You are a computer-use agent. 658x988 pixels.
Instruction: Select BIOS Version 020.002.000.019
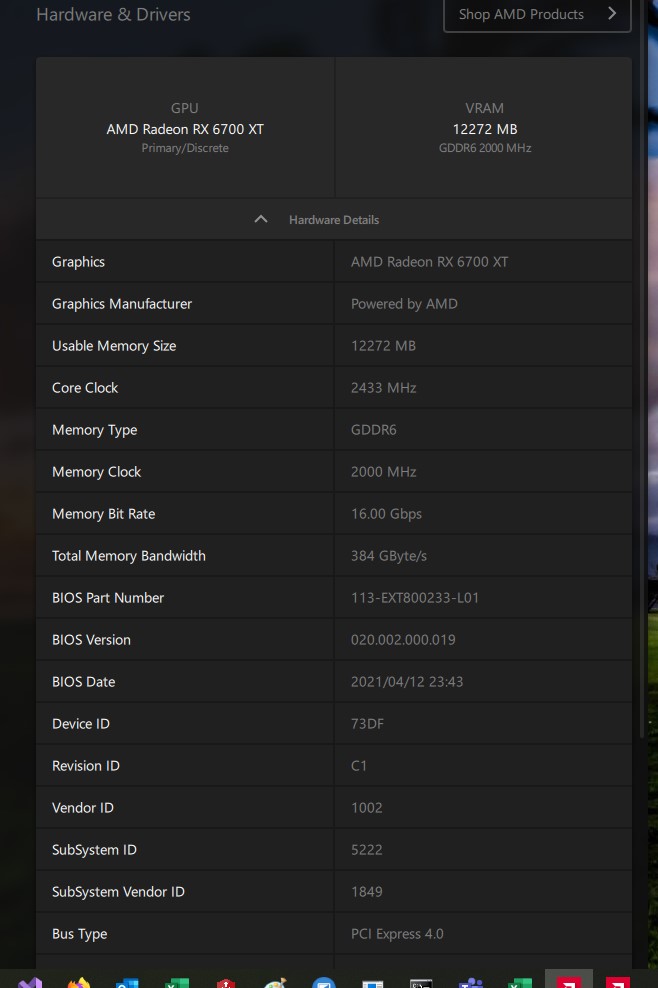tap(403, 640)
